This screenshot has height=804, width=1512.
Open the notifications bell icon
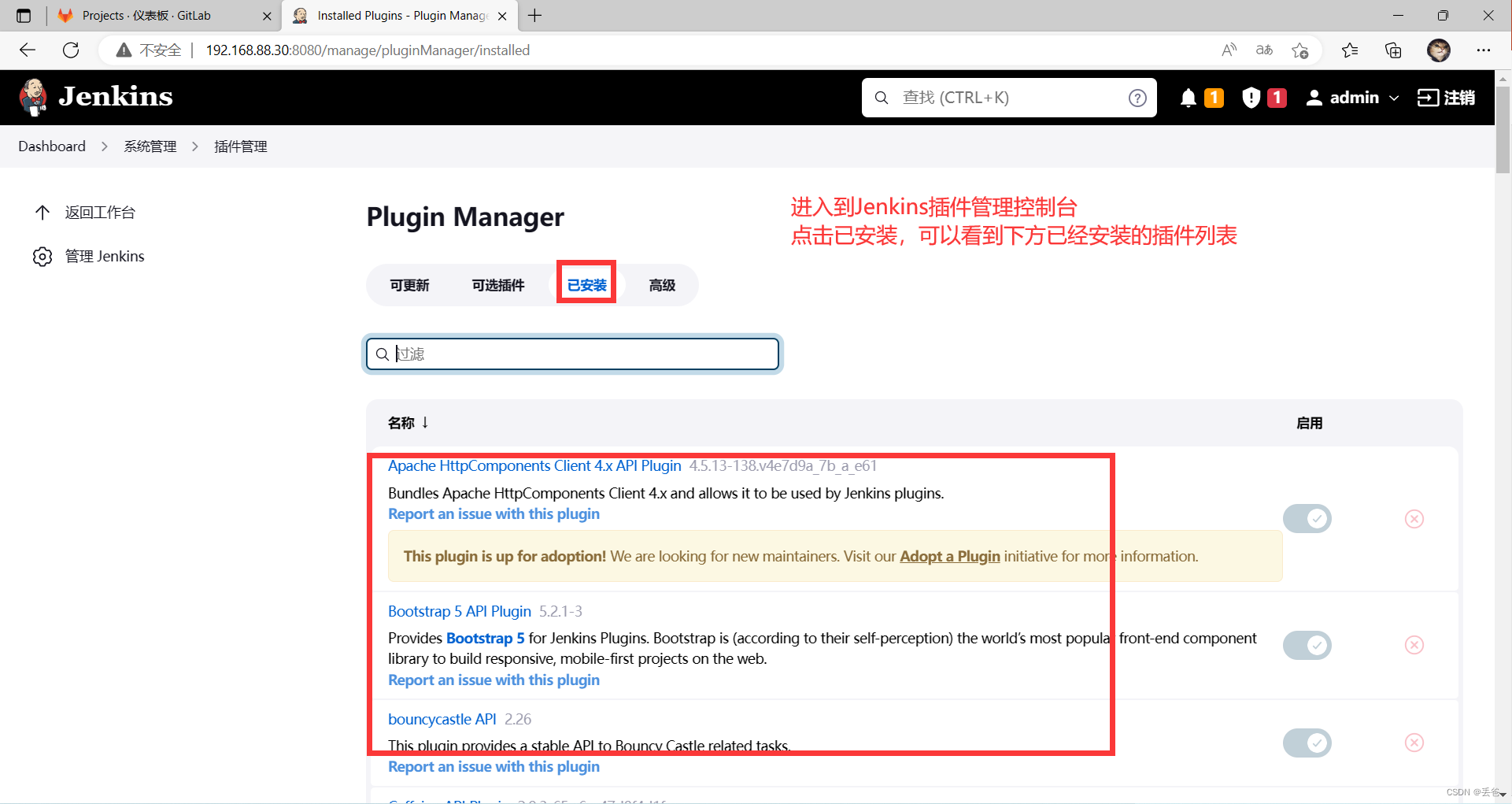pyautogui.click(x=1189, y=98)
